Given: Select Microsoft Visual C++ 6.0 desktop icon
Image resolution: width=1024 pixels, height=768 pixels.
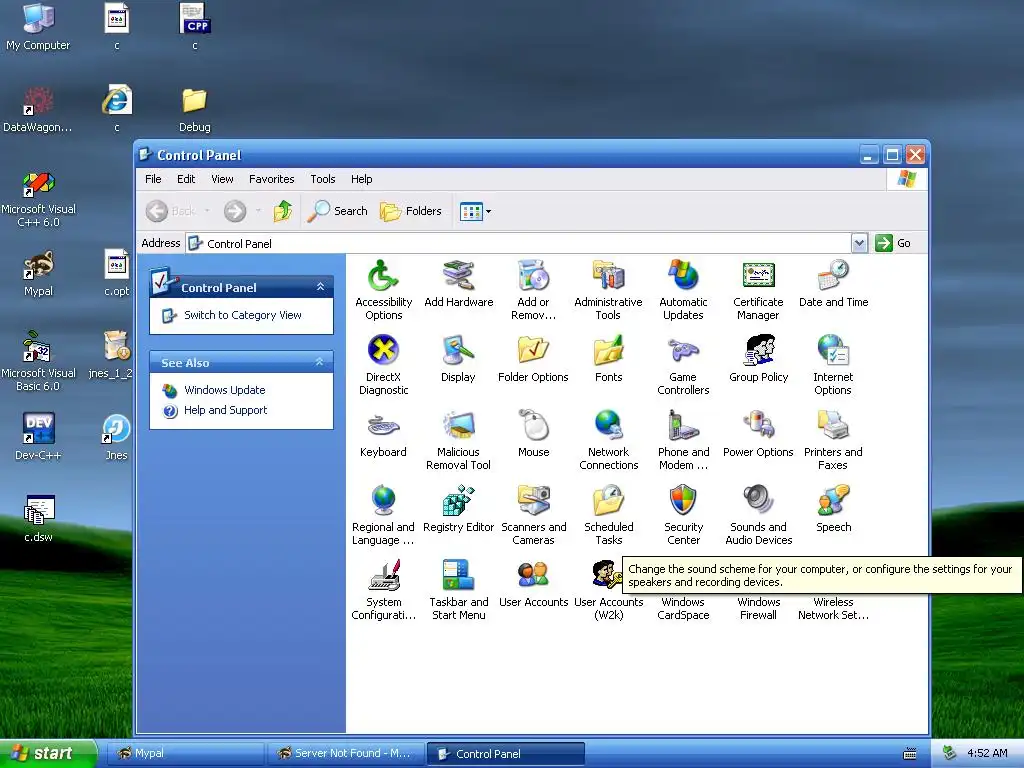Looking at the screenshot, I should 38,199.
